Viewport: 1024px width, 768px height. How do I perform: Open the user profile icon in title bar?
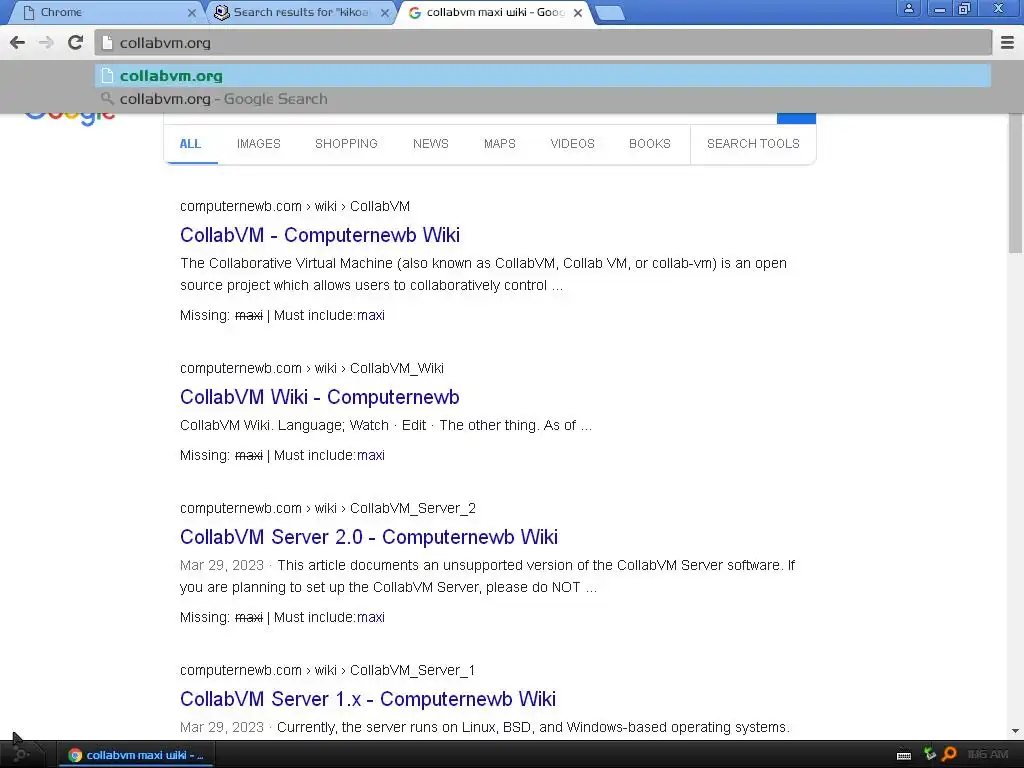908,8
